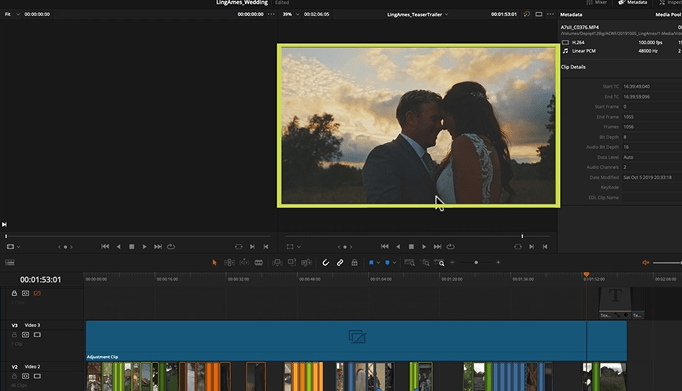The width and height of the screenshot is (682, 391).
Task: Jump to first frame in source viewer
Action: [x=105, y=247]
